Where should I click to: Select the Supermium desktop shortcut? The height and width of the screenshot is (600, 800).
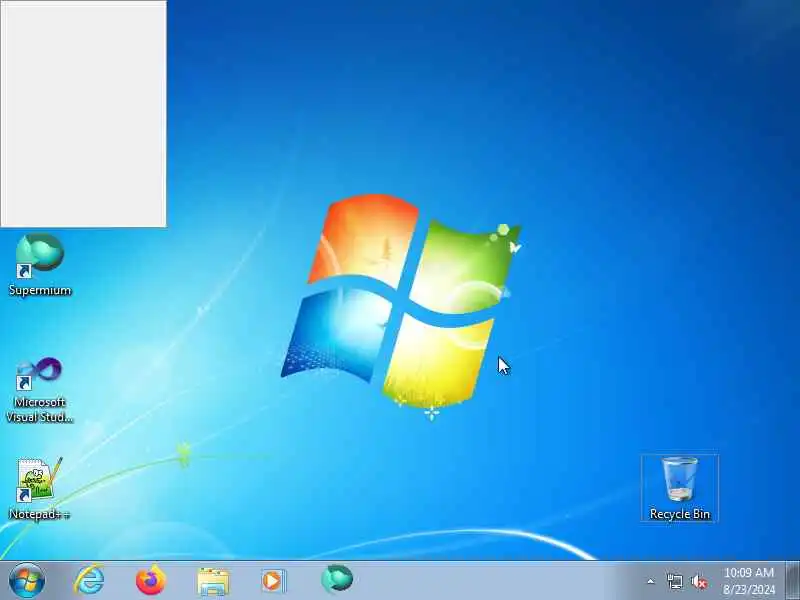40,264
